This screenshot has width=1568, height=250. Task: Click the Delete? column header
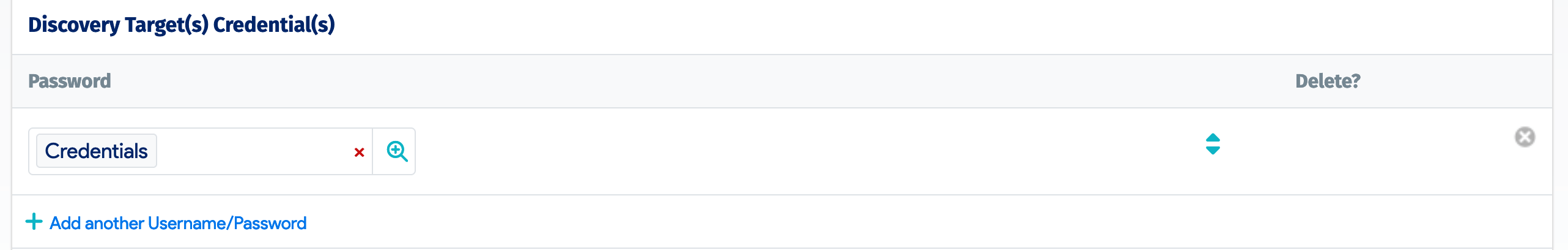tap(1328, 81)
